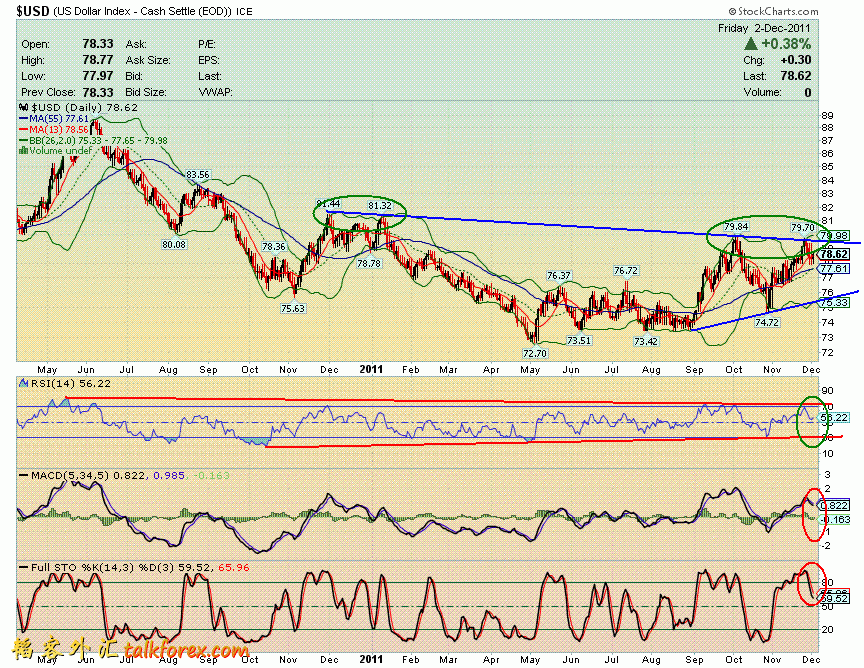Click the 75.63 November low label
Viewport: 864px width, 668px height.
pyautogui.click(x=293, y=308)
